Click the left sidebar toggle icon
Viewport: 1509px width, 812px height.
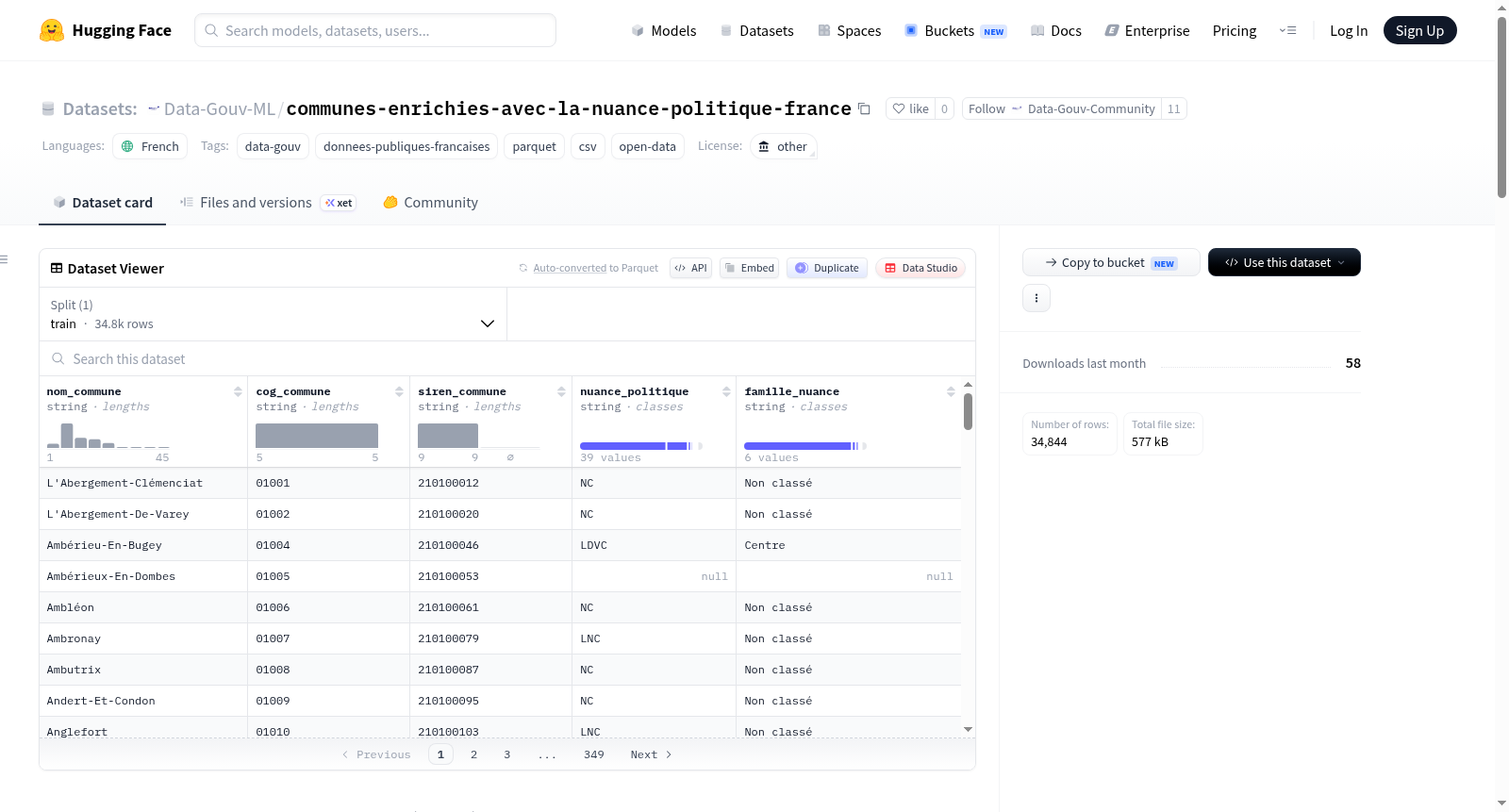(5, 259)
